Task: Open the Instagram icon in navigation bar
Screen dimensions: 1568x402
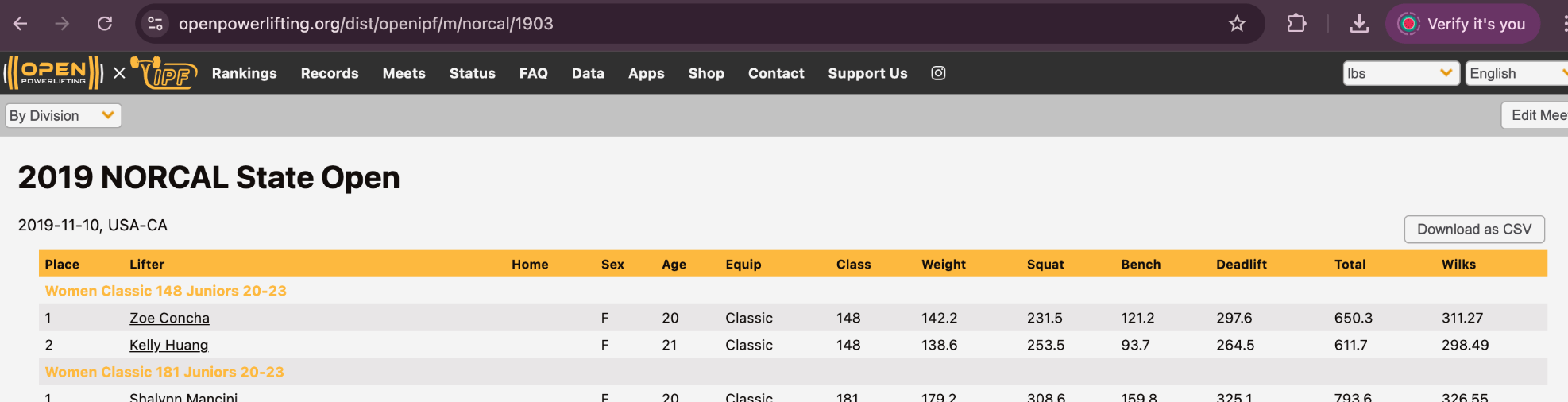Action: point(938,73)
